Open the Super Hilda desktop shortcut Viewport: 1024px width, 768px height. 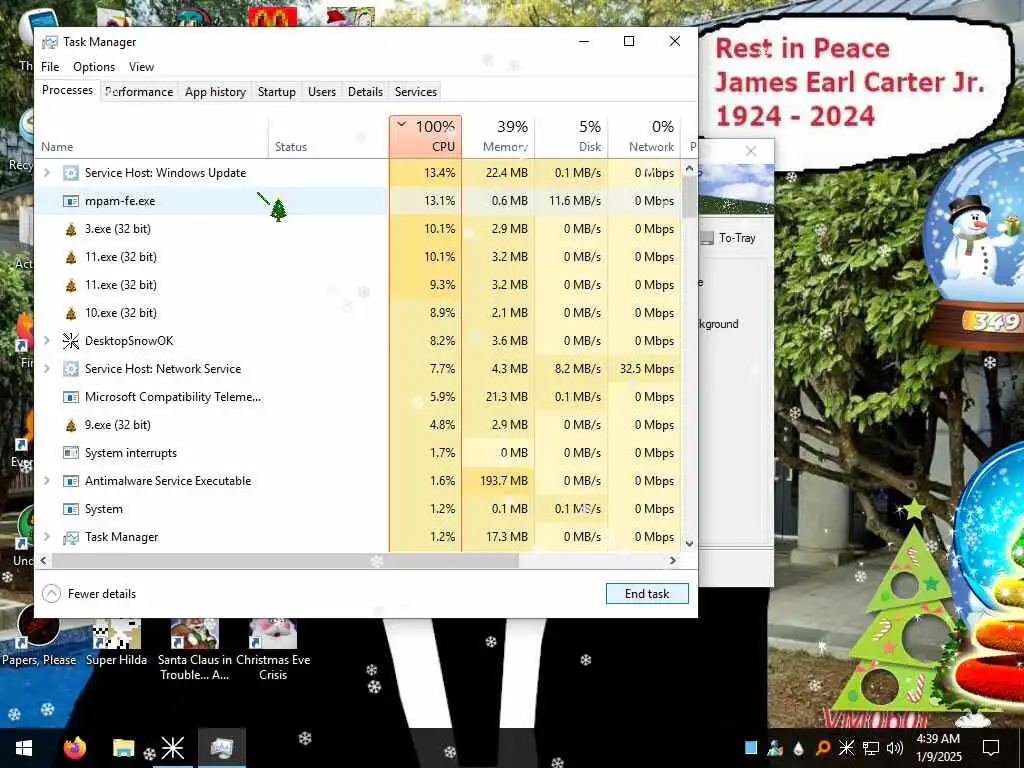coord(116,642)
